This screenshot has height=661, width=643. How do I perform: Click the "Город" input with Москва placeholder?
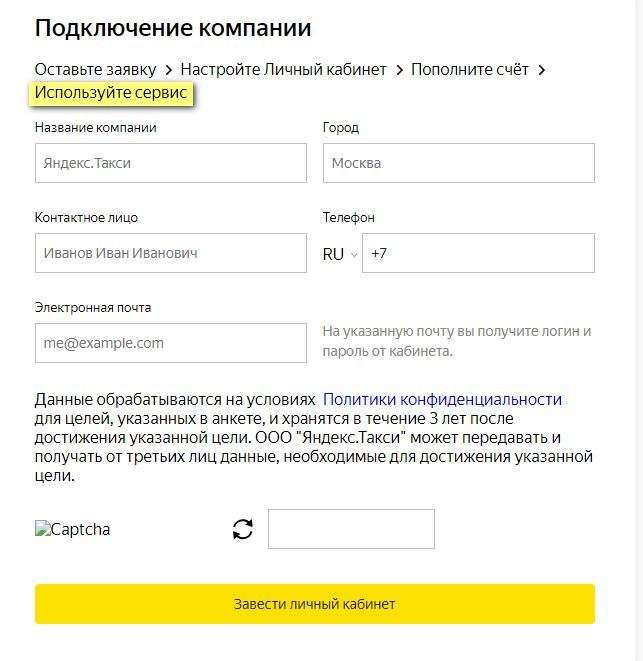[458, 163]
